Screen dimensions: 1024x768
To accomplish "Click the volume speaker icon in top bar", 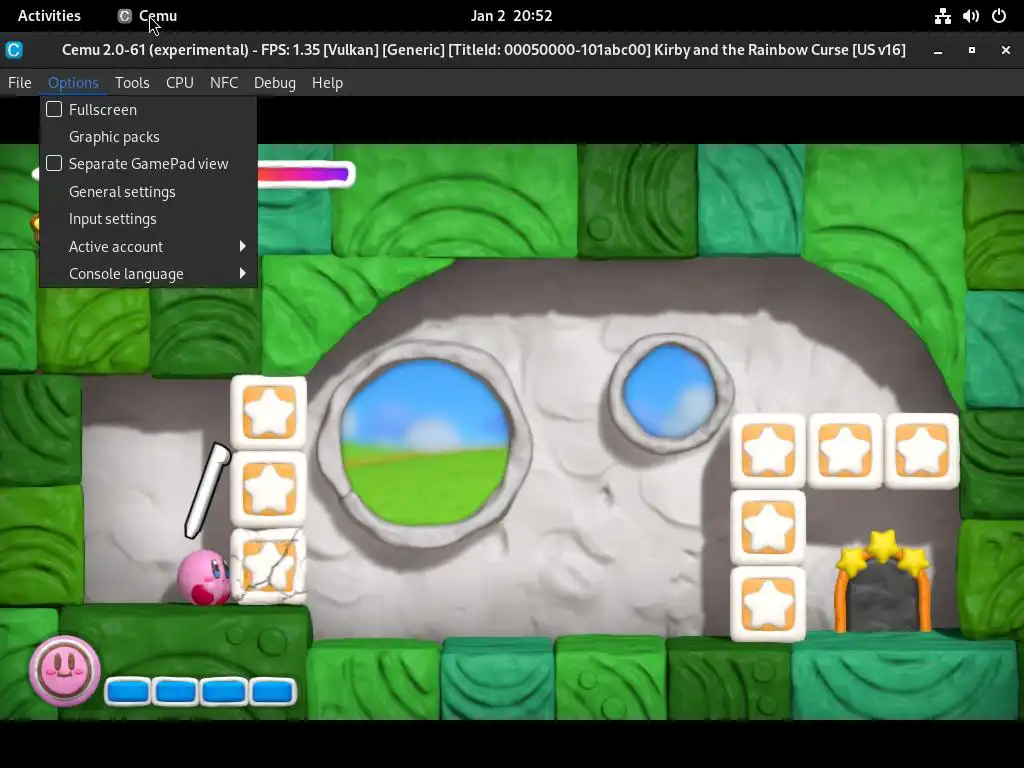I will point(970,16).
